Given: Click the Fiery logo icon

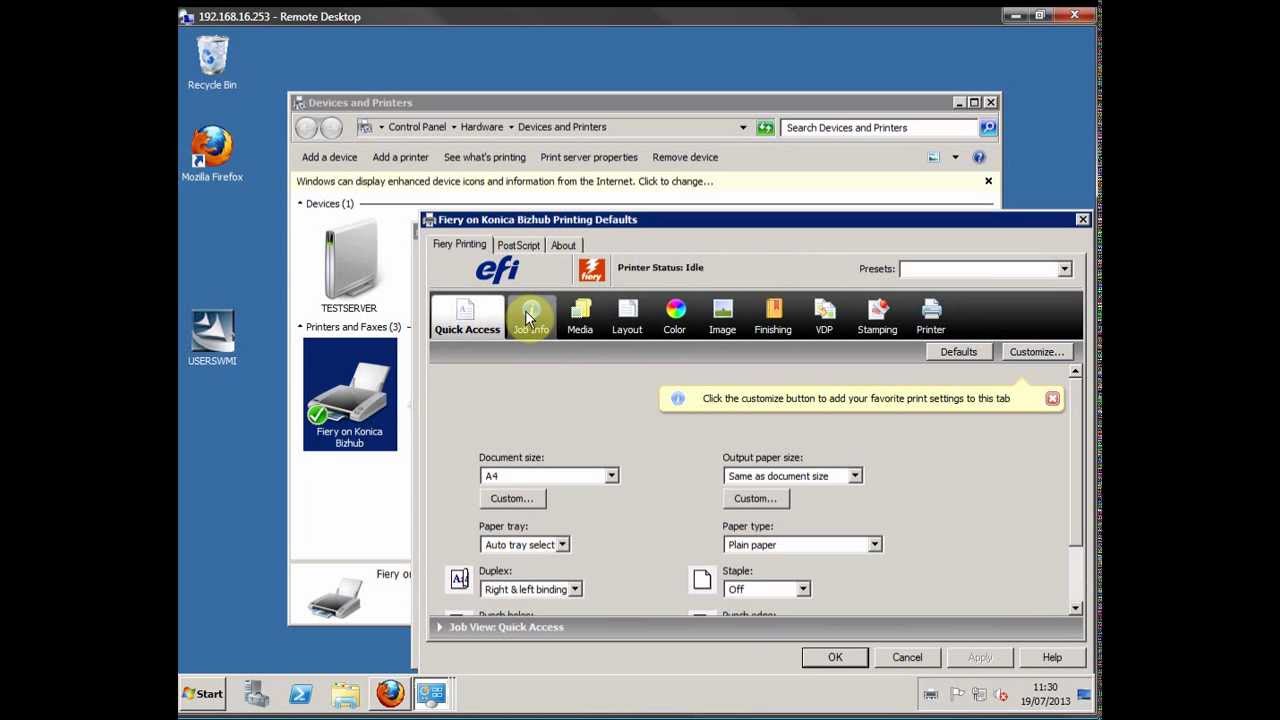Looking at the screenshot, I should (592, 269).
